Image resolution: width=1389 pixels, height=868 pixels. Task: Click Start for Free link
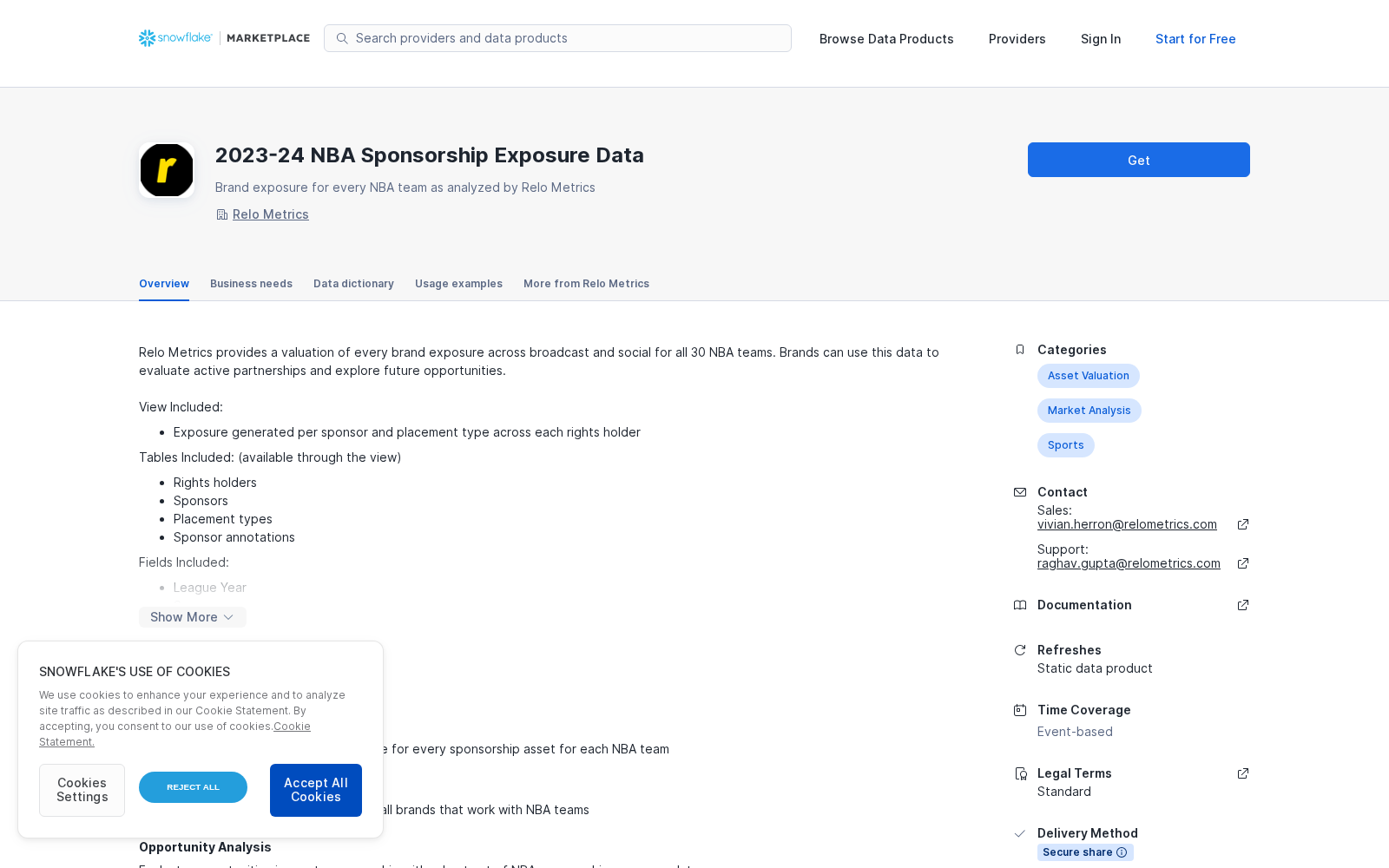[x=1195, y=39]
